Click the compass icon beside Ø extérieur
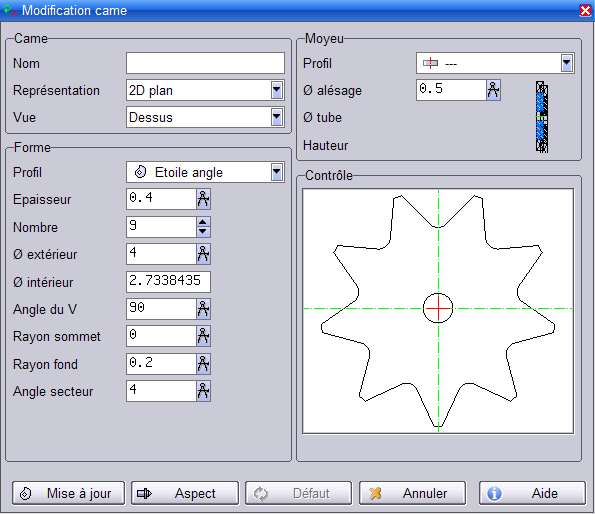This screenshot has width=595, height=514. click(203, 254)
